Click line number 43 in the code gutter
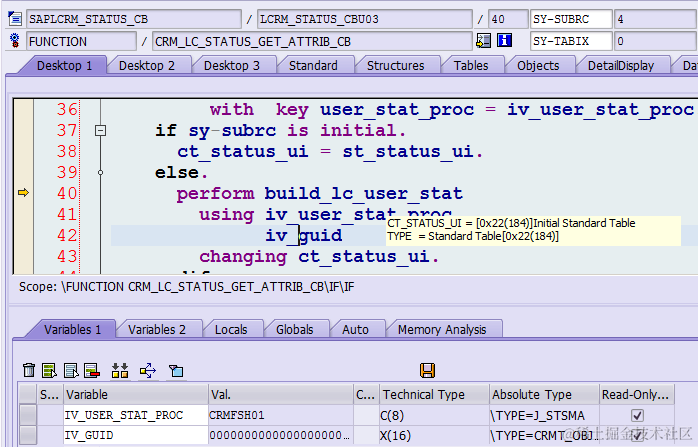The height and width of the screenshot is (447, 698). tap(67, 256)
